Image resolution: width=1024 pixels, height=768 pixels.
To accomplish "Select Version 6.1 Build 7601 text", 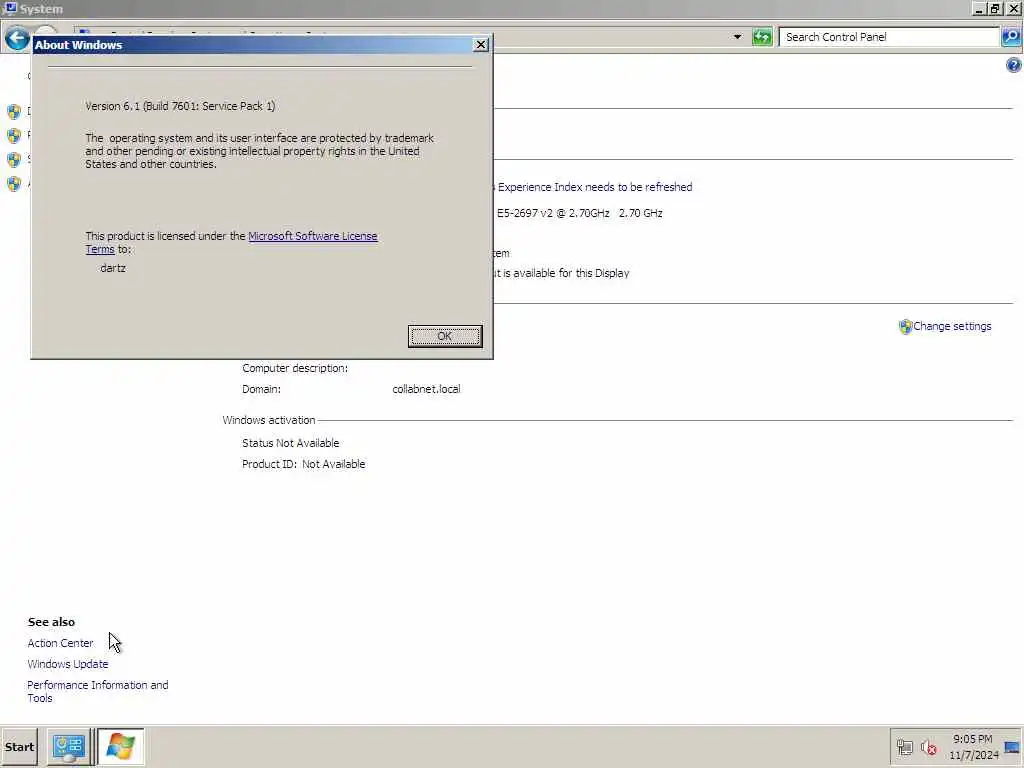I will 180,106.
